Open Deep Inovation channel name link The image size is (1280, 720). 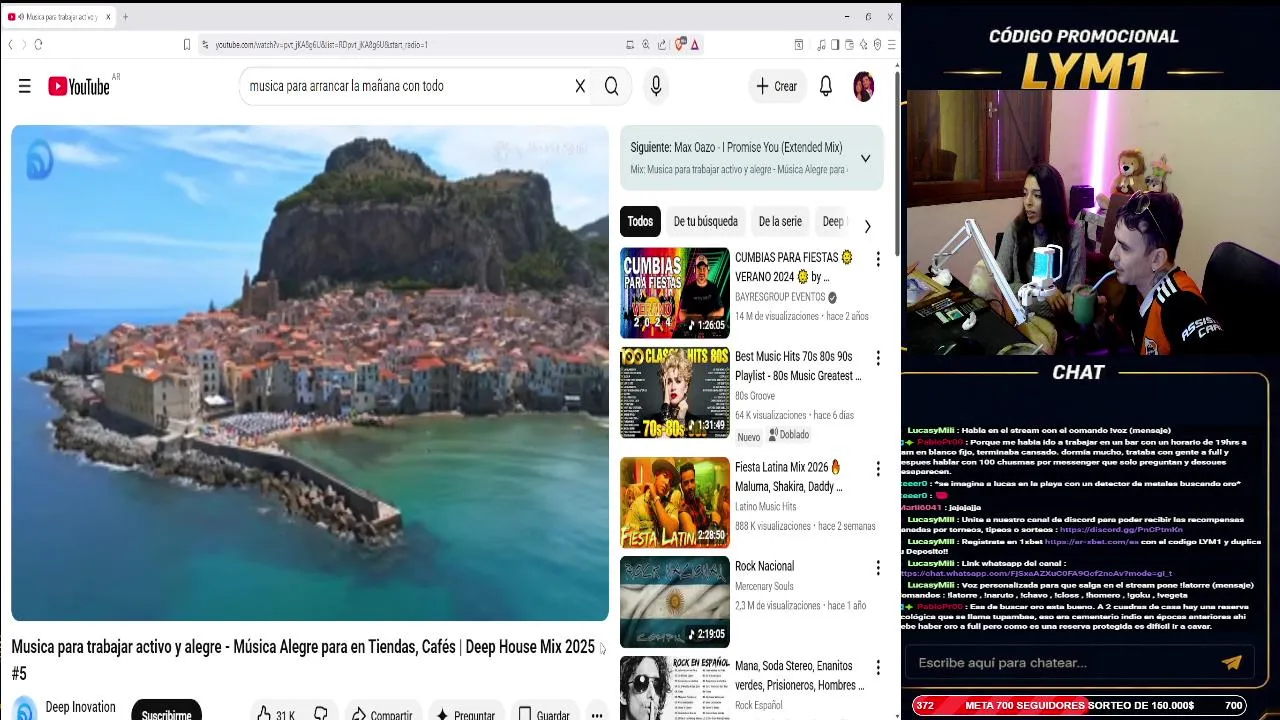[x=80, y=707]
